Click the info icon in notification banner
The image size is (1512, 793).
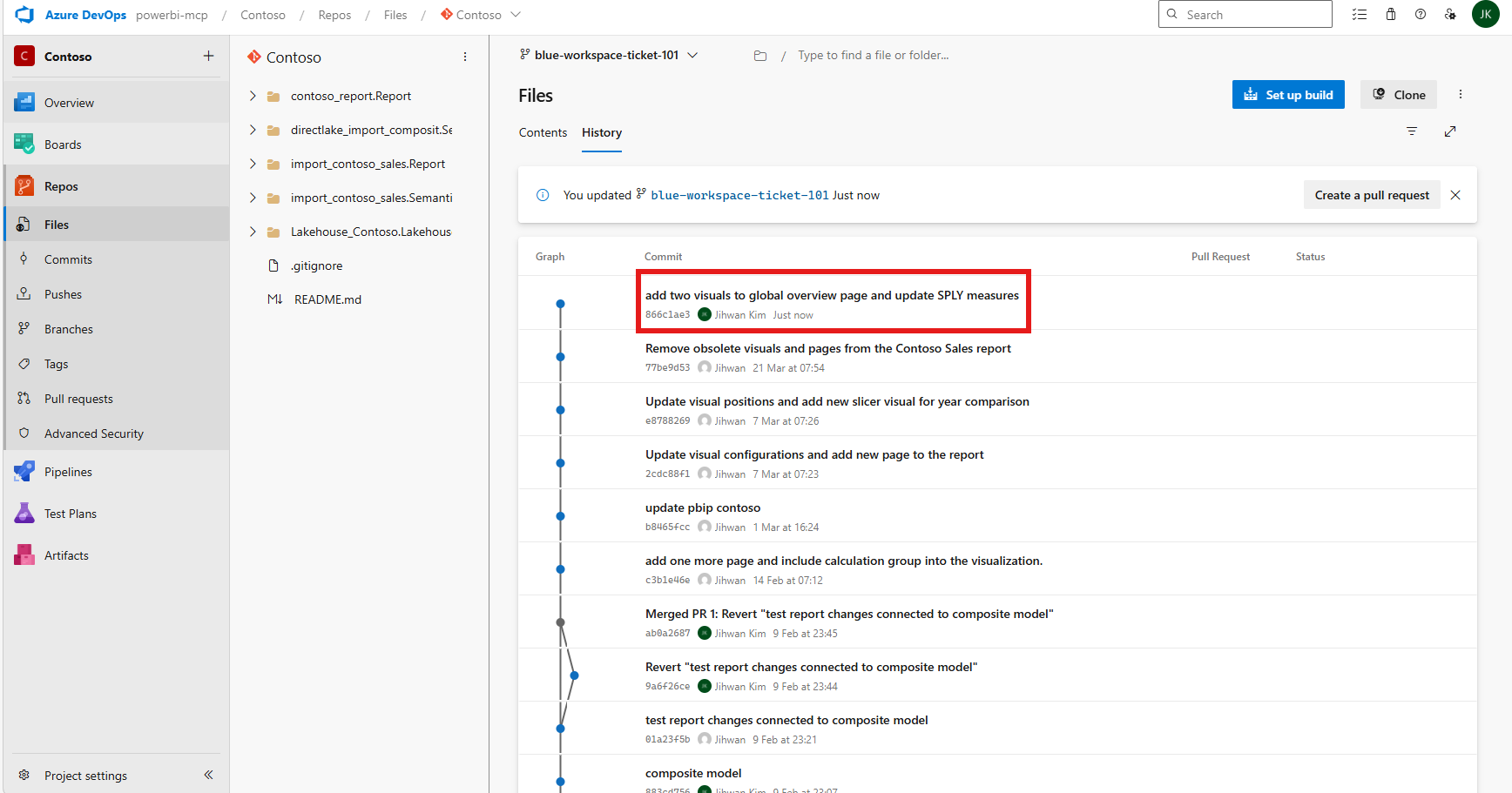[x=543, y=195]
